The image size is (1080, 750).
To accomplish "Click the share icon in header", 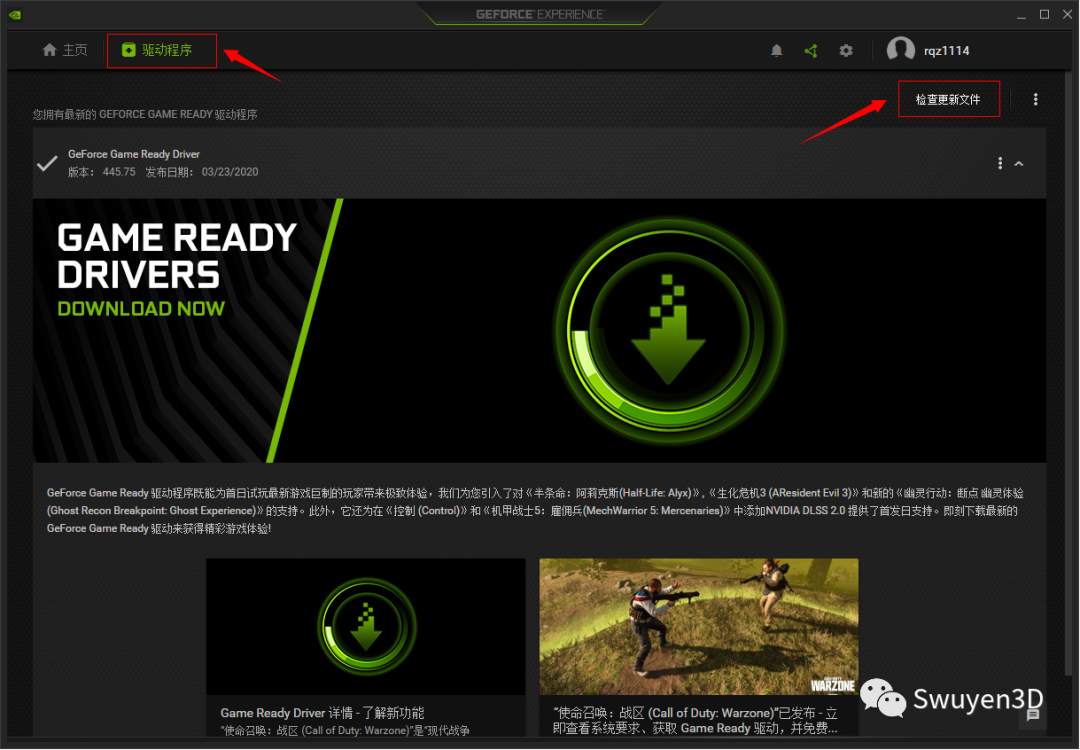I will tap(811, 50).
